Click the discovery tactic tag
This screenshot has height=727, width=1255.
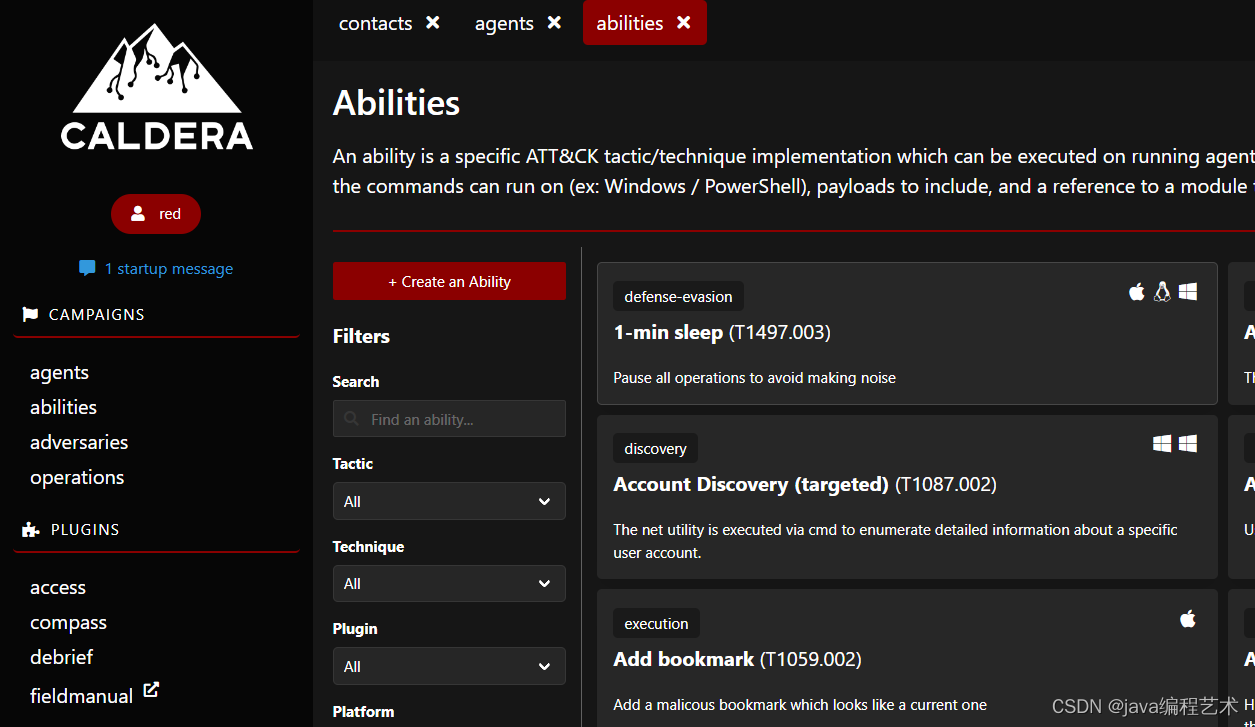pyautogui.click(x=655, y=448)
